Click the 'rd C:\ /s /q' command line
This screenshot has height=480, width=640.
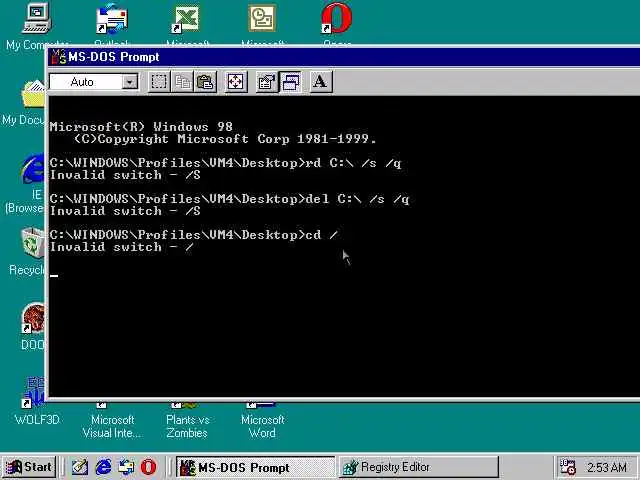225,163
